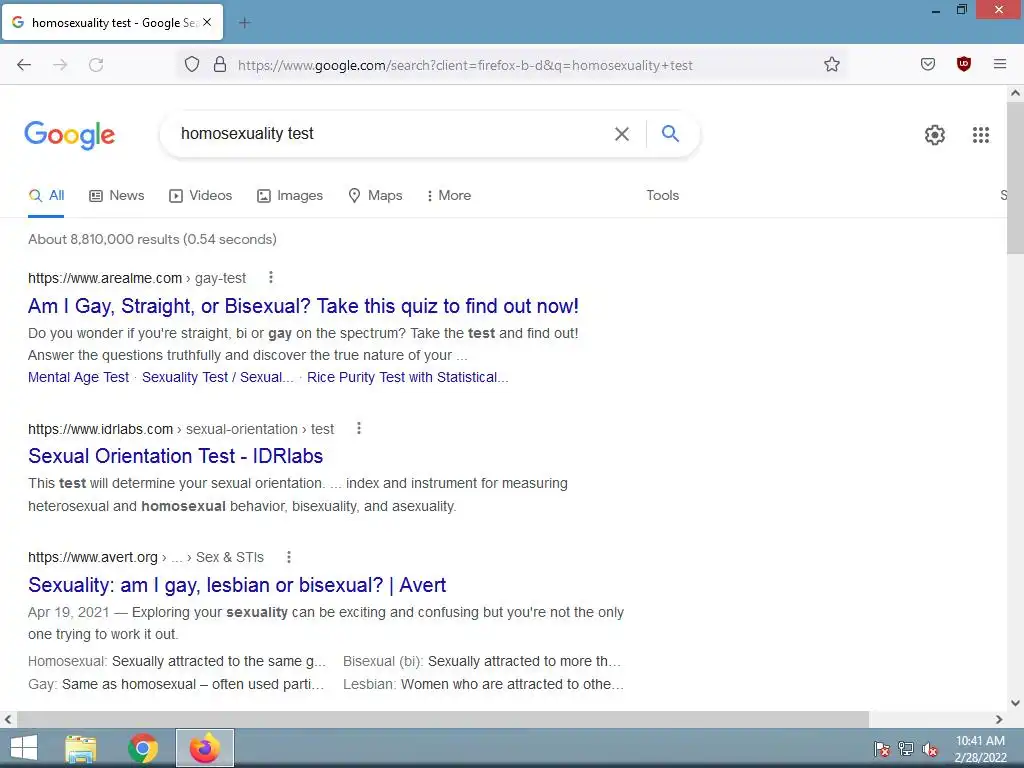Open Google quick settings gear
The height and width of the screenshot is (768, 1024).
coord(935,135)
